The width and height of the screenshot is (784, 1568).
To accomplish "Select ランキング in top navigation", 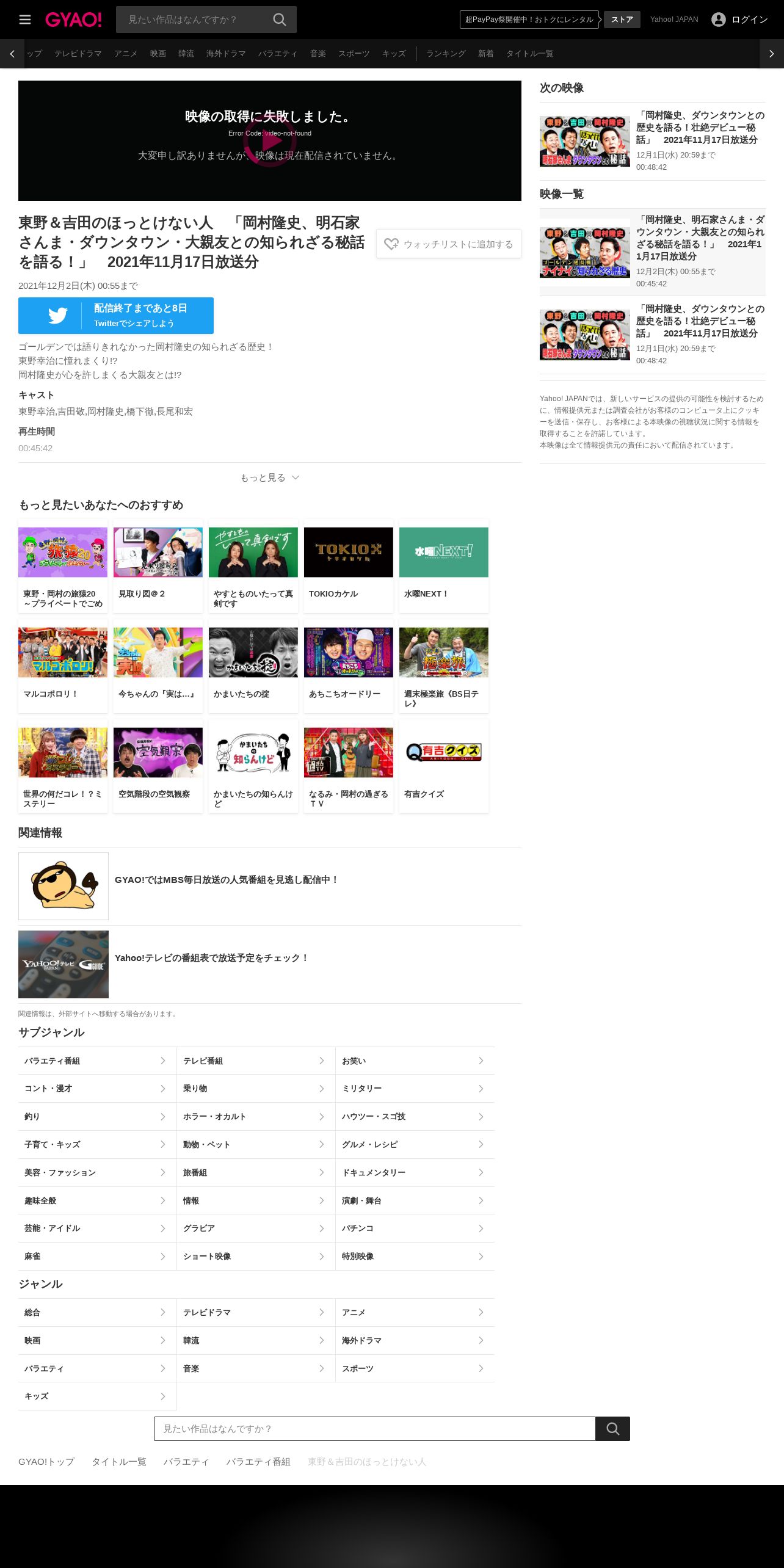I will pyautogui.click(x=446, y=54).
